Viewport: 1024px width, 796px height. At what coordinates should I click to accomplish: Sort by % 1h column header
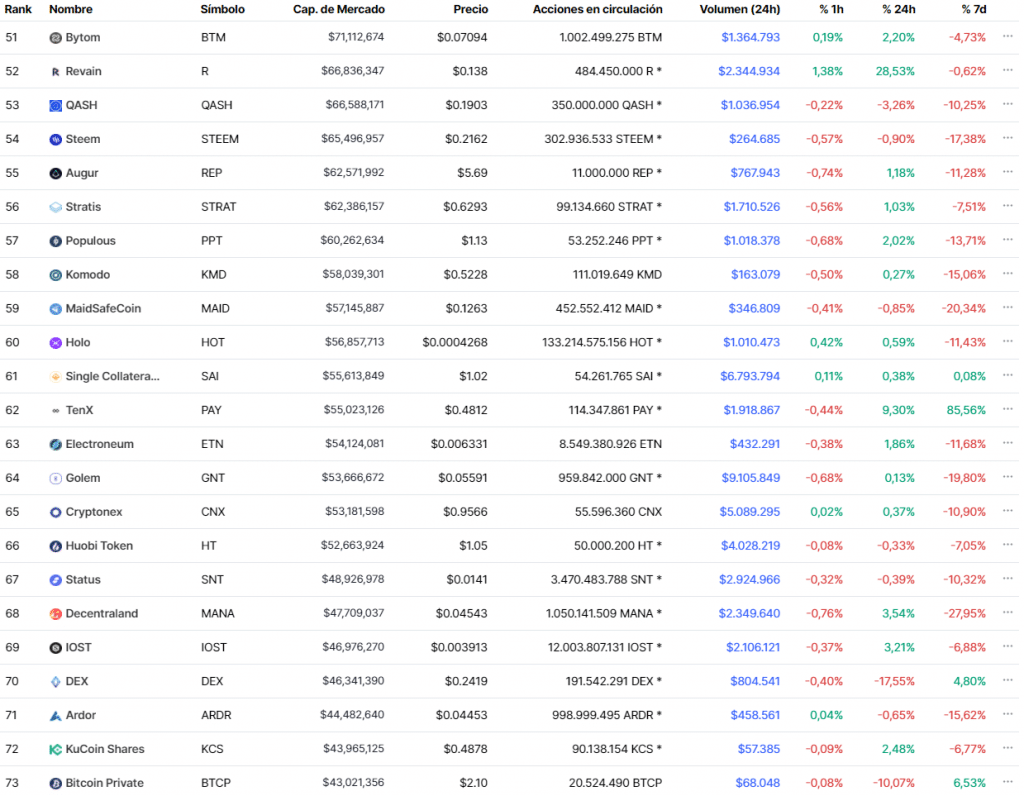831,9
